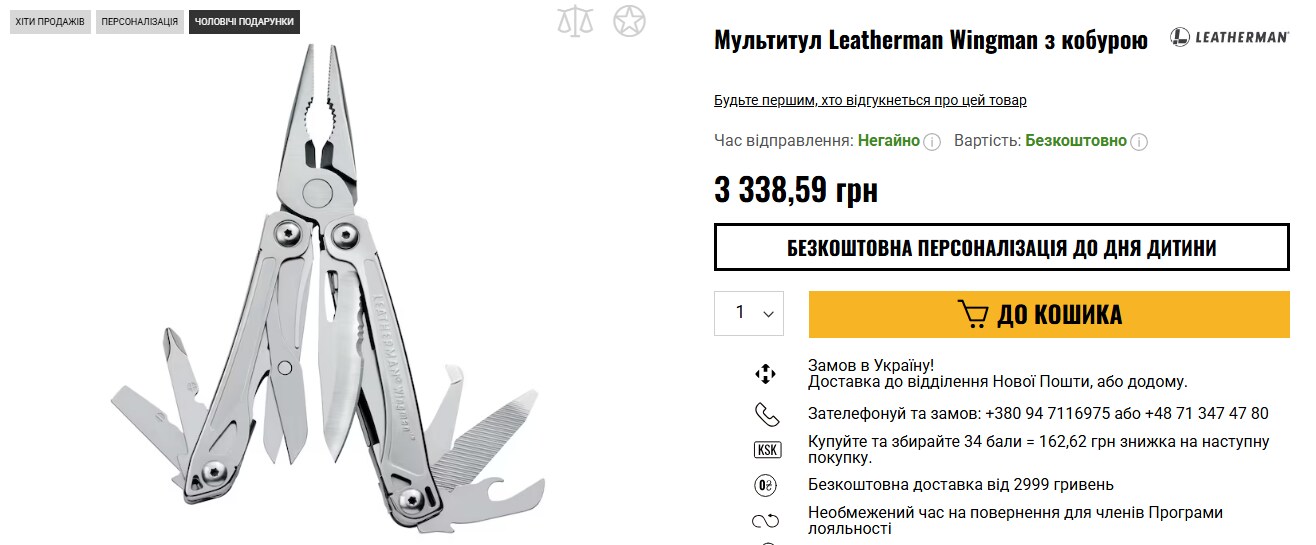Open info icon next to Безкоштовно
Image resolution: width=1316 pixels, height=545 pixels.
click(1139, 142)
